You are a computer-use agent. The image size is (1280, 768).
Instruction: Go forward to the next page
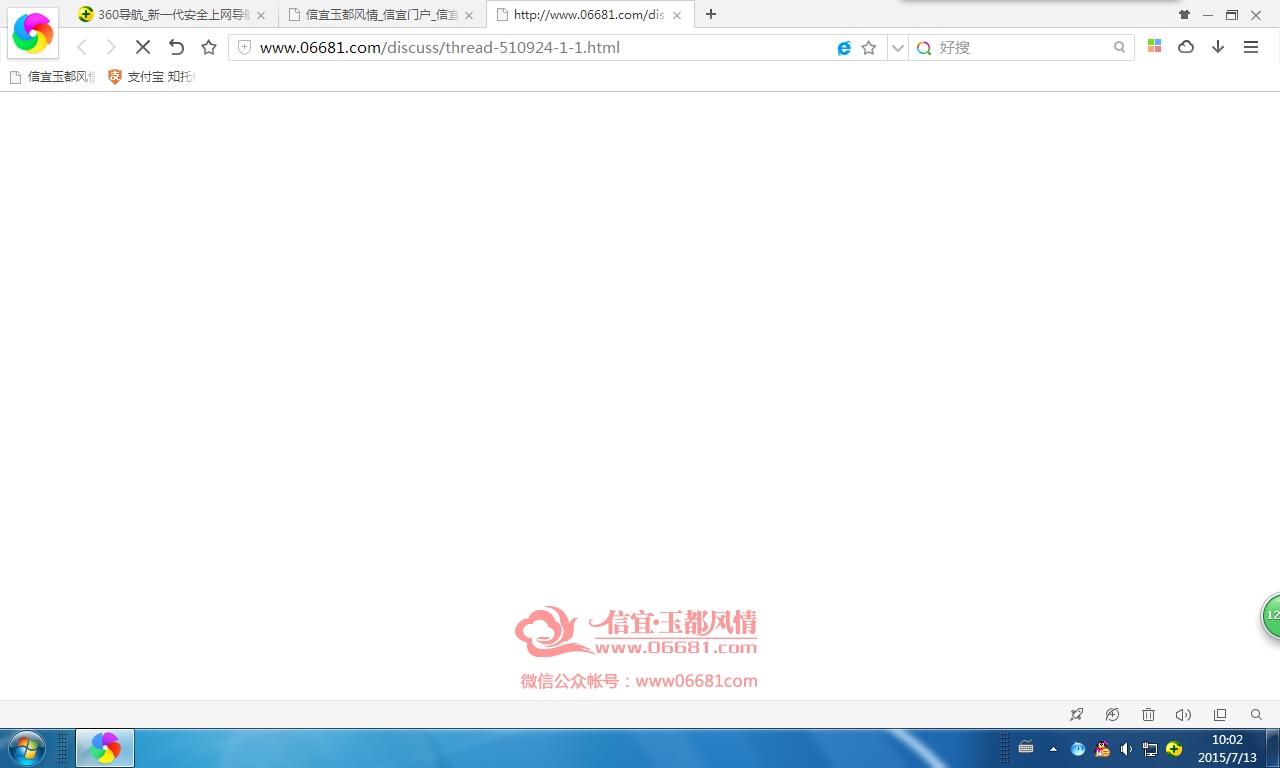click(x=111, y=47)
